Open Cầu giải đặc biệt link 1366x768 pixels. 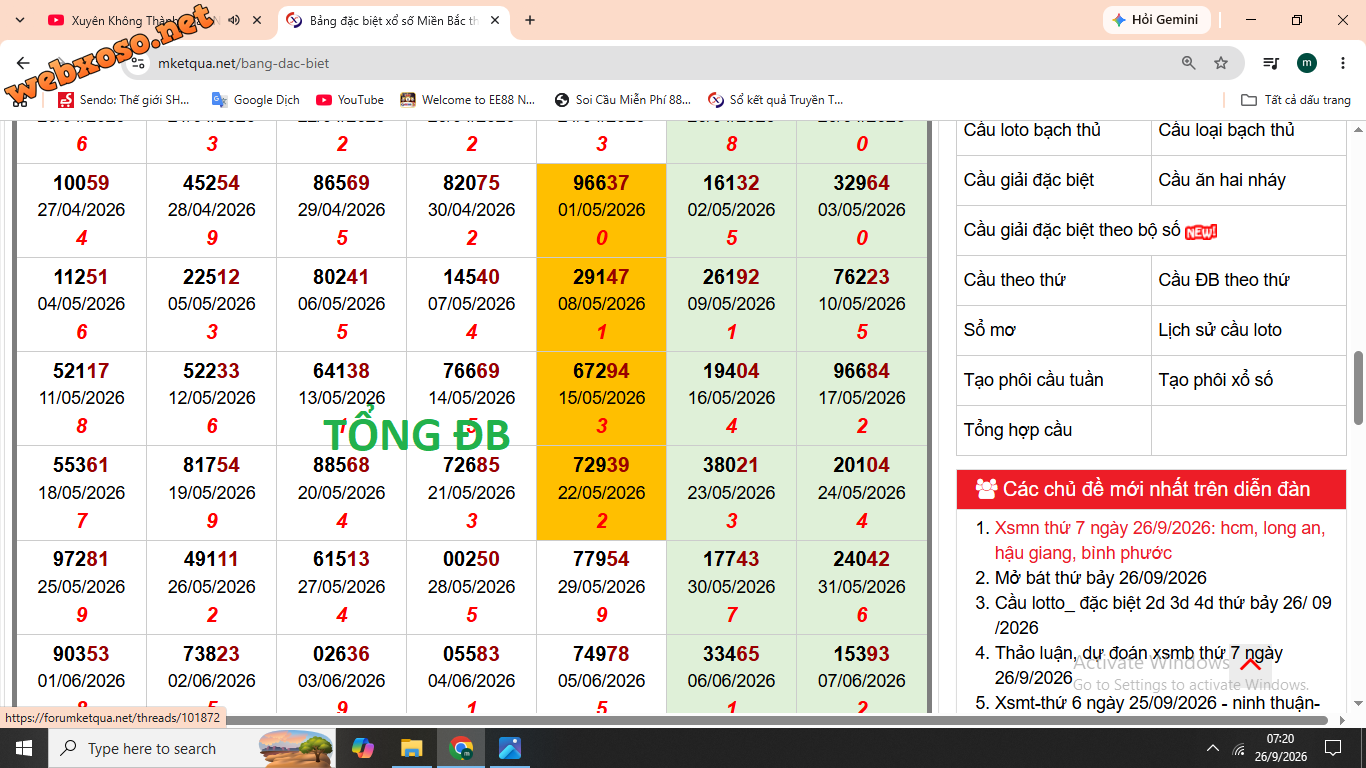(x=1029, y=180)
